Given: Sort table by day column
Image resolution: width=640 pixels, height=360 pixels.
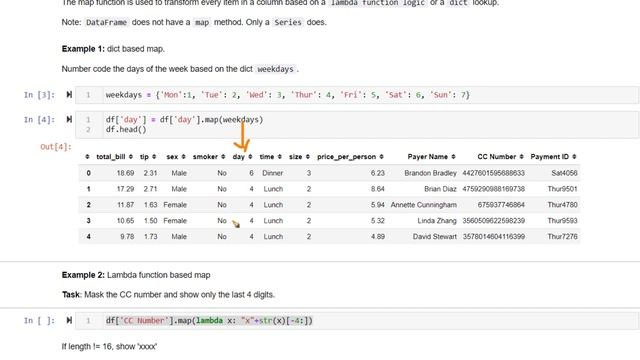Looking at the screenshot, I should click(x=250, y=157).
